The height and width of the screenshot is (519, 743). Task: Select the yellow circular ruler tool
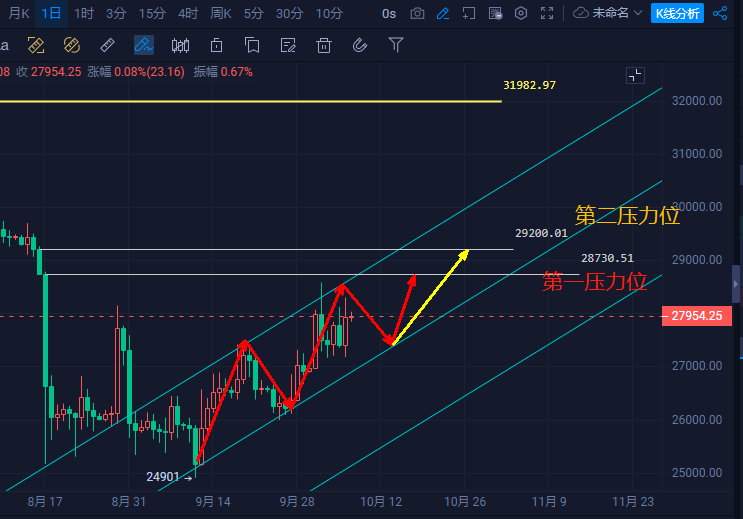point(72,46)
